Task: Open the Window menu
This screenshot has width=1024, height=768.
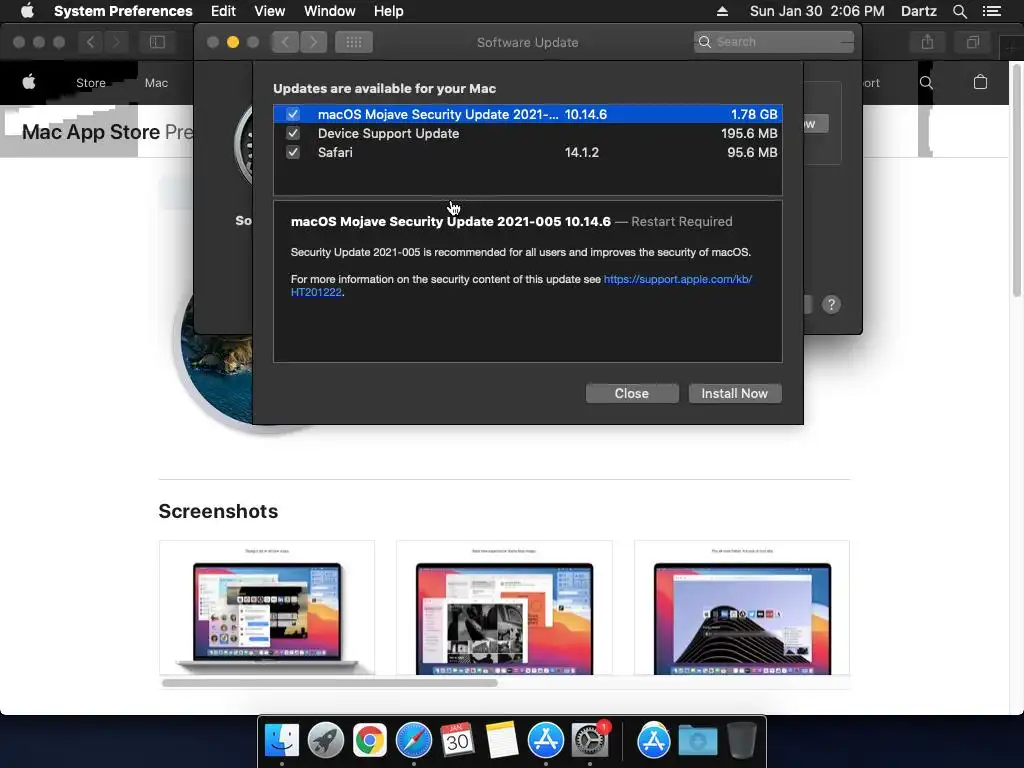Action: (330, 11)
